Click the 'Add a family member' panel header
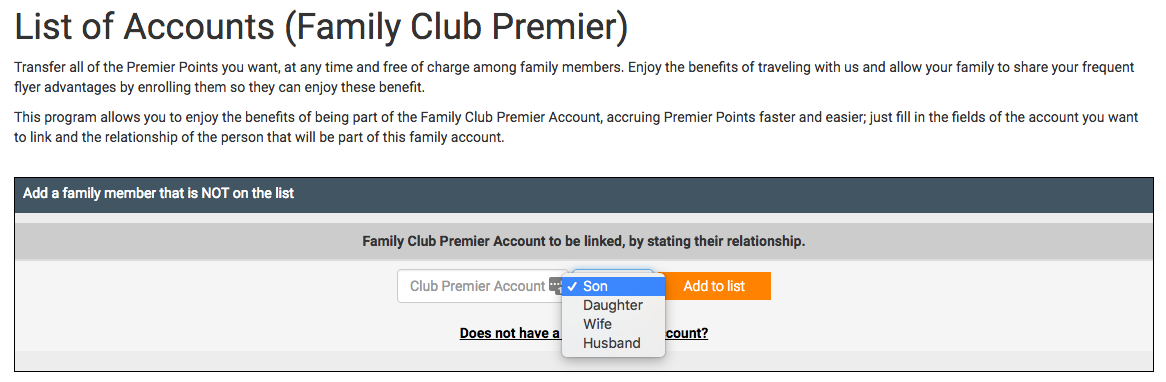Screen dimensions: 1166x382 pyautogui.click(x=582, y=194)
